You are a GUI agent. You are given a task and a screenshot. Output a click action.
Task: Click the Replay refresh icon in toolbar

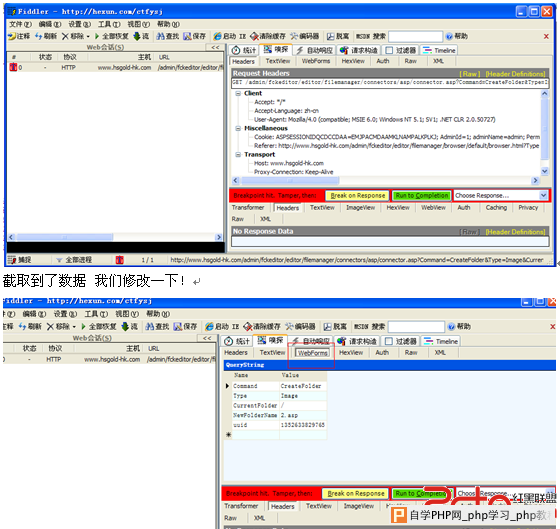point(39,36)
